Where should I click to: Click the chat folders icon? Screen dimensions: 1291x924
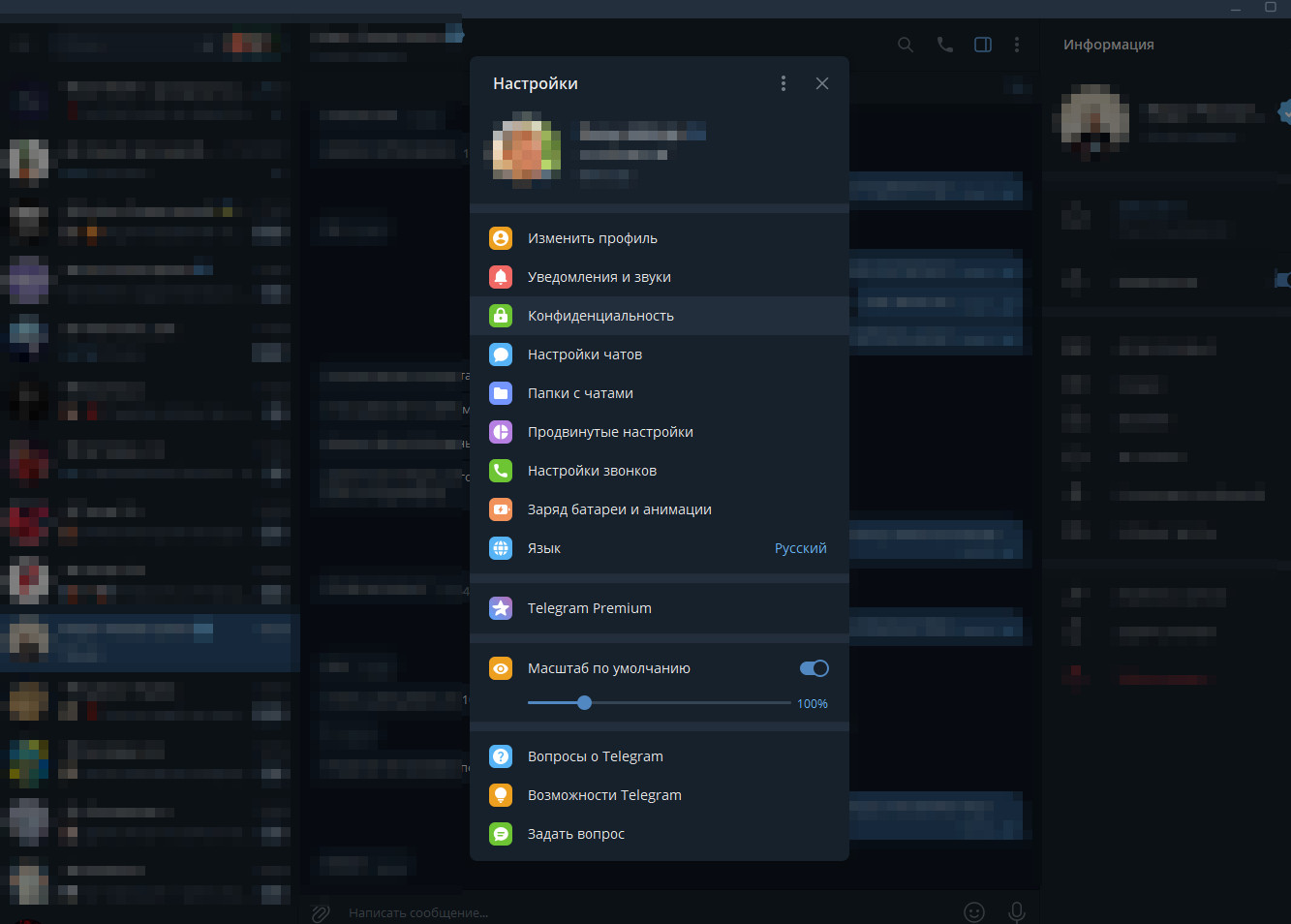point(501,393)
